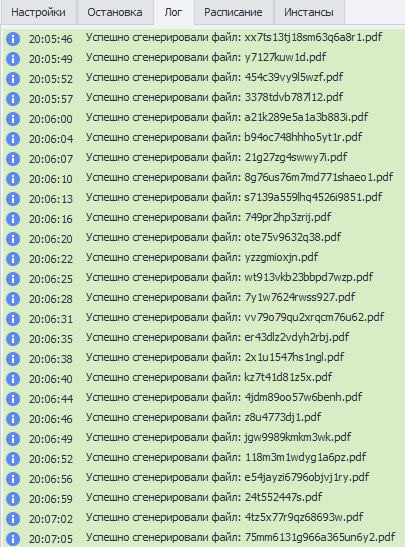Click timestamp 20:06:31 in the log
The height and width of the screenshot is (547, 405).
pos(51,319)
